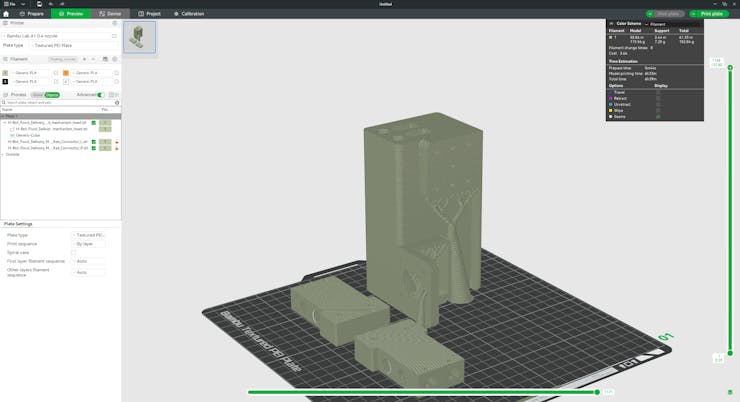Switch to the Prepare tab
Screen dimensions: 740x402
[x=31, y=14]
